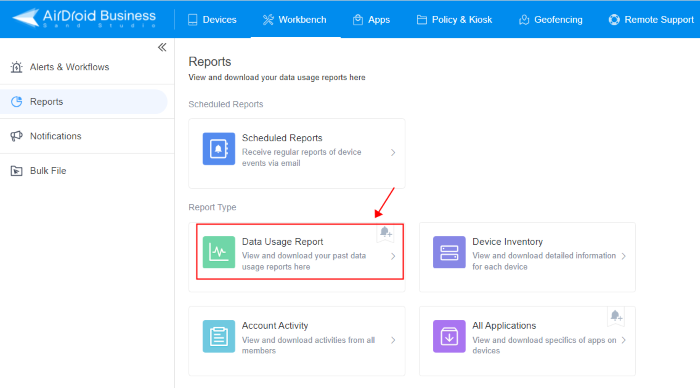The width and height of the screenshot is (700, 388).
Task: Switch to the Devices tab
Action: coord(212,20)
